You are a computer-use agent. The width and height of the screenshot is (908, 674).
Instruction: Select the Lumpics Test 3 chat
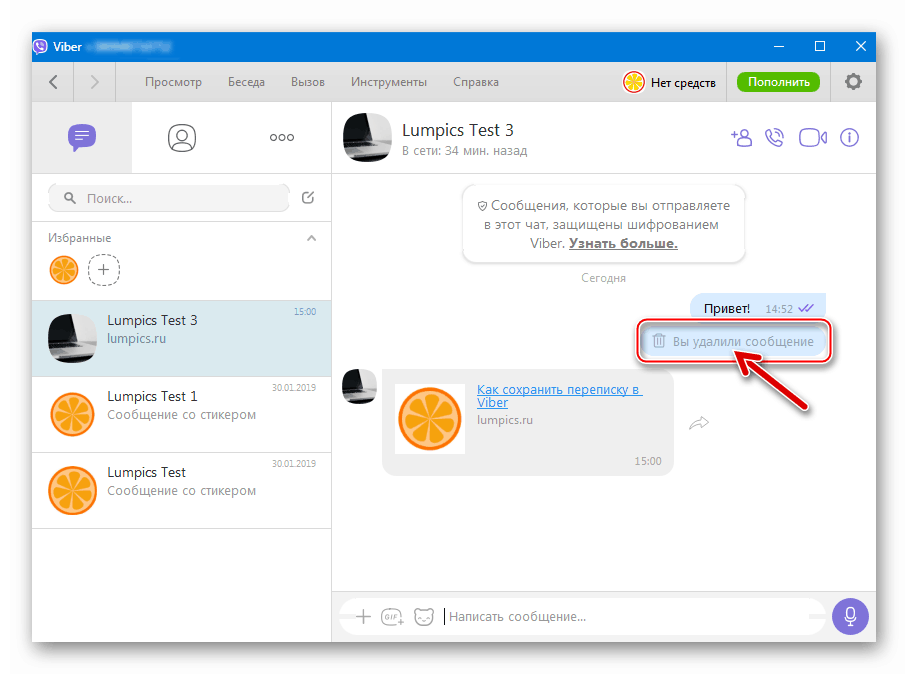point(181,339)
